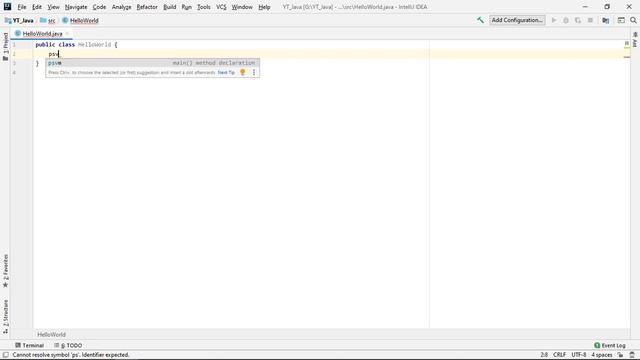Select psvm completion suggestion
Screen dimensions: 640x360
[152, 63]
